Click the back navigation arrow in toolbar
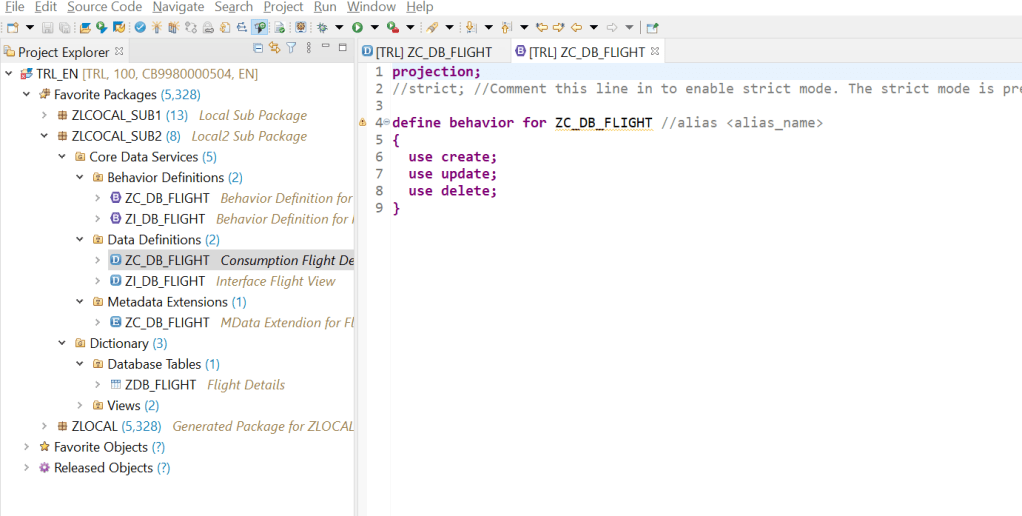 576,27
